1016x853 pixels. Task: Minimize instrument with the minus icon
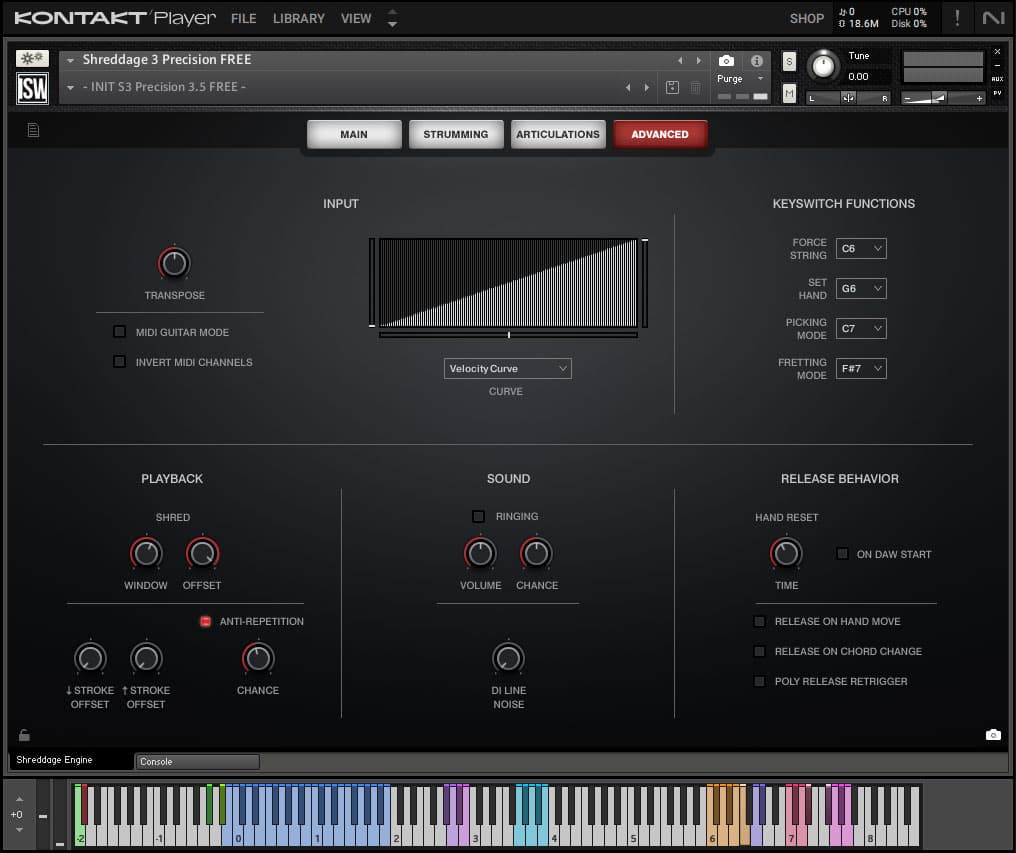997,65
